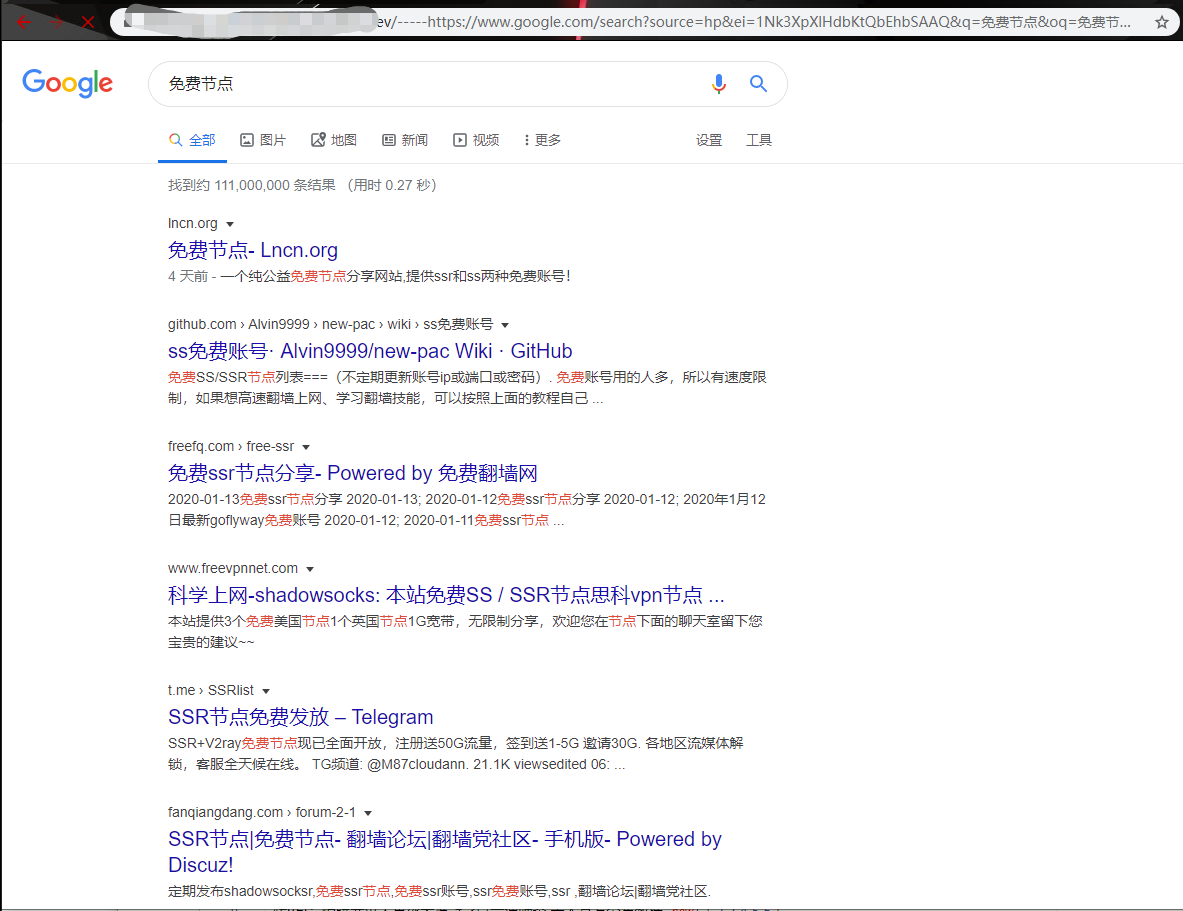Screen dimensions: 1183x911
Task: Open the ss免费账号 Alvin9999 GitHub result
Action: point(370,351)
